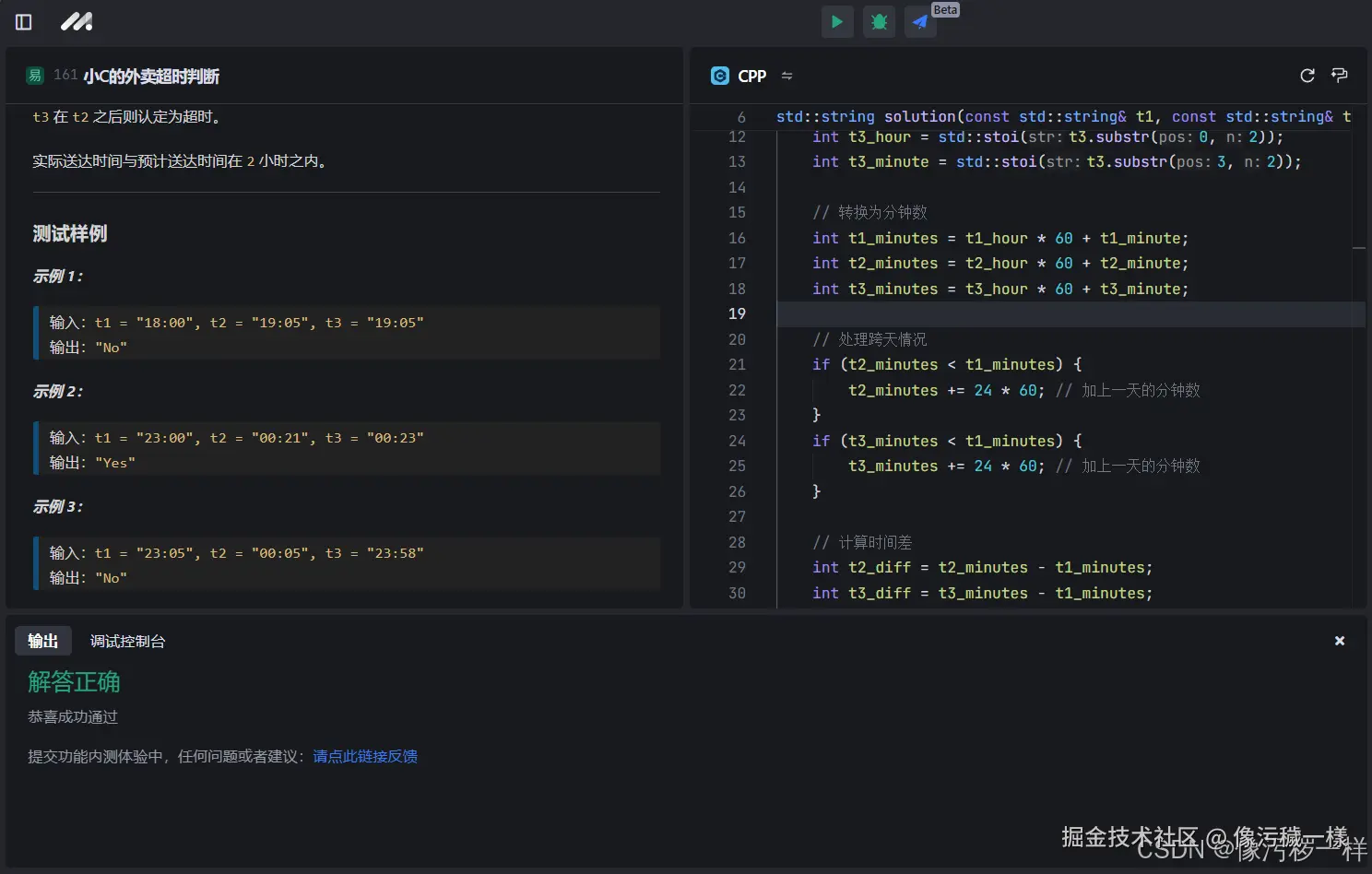
Task: Toggle the left sidebar panel icon
Action: pos(24,22)
